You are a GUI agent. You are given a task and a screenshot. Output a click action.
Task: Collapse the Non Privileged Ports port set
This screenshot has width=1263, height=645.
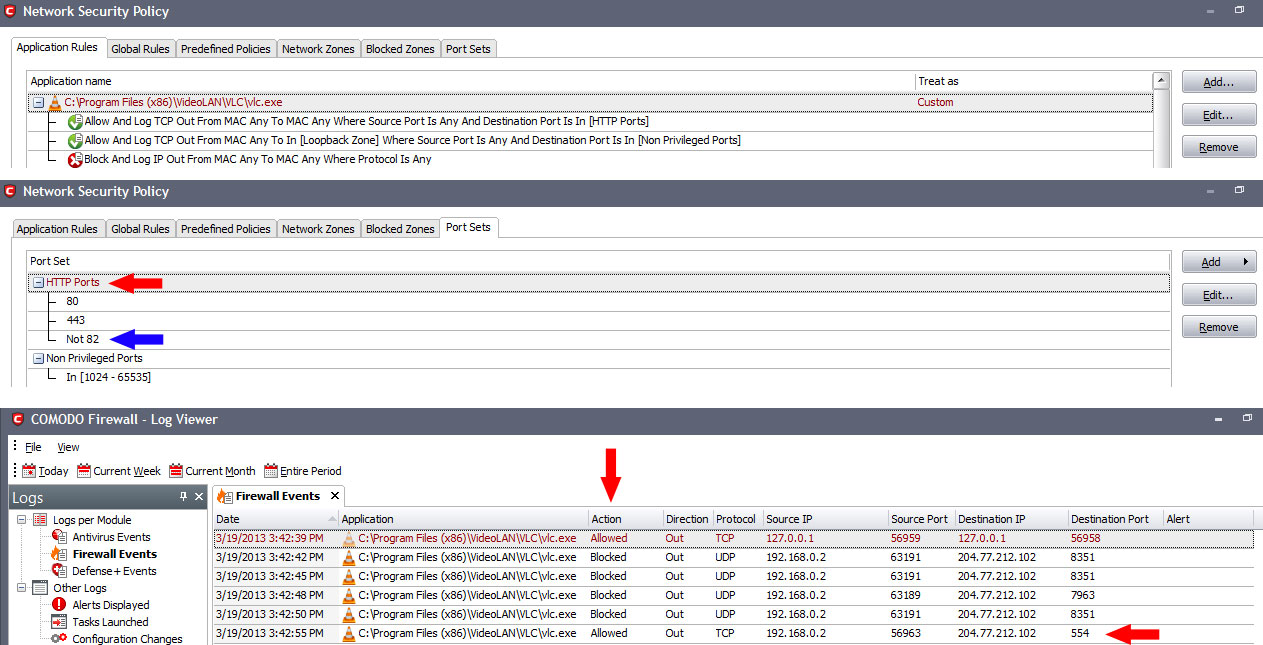(38, 358)
